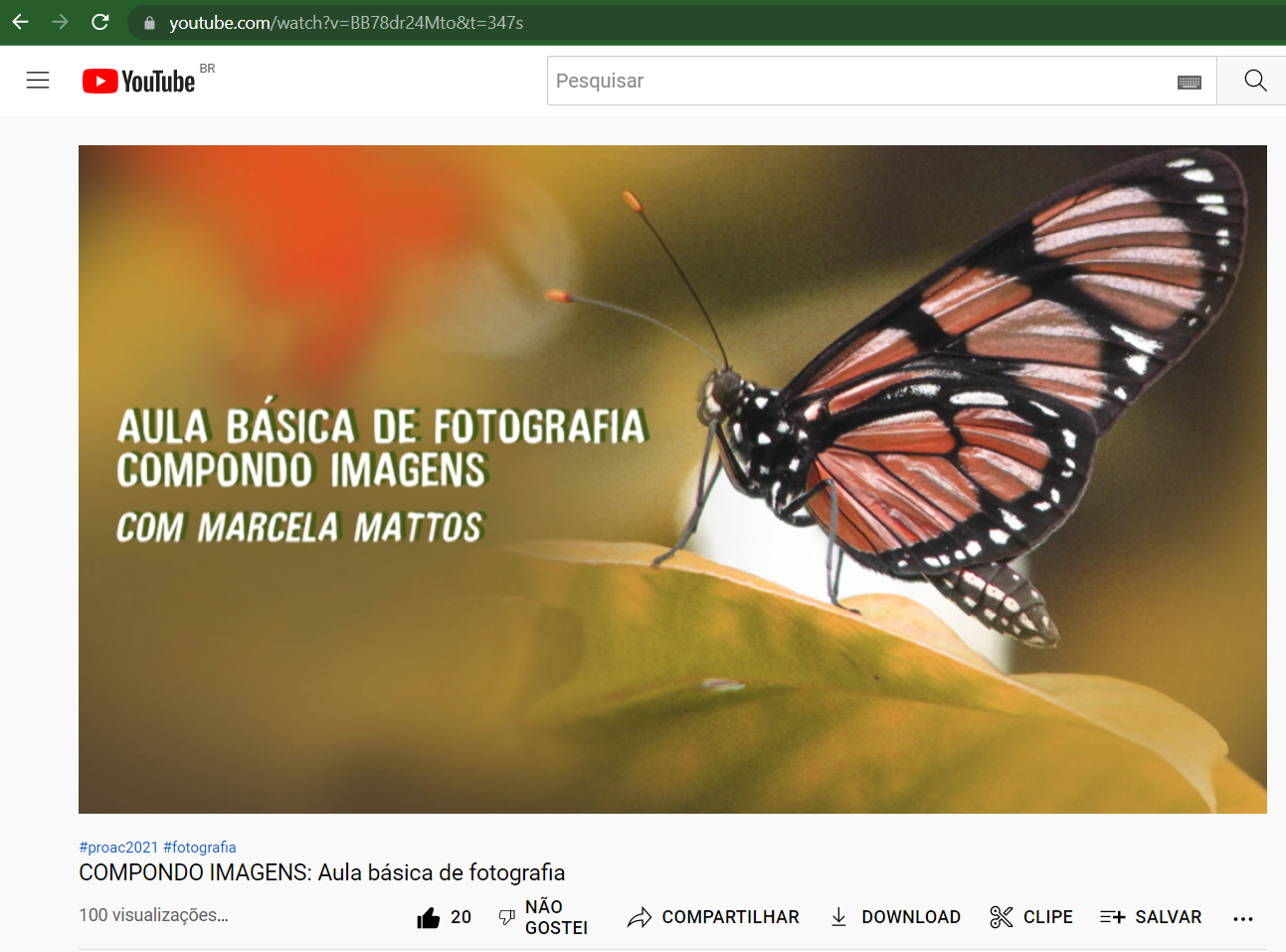Screen dimensions: 1286x952
Task: Go to YouTube home via the logo
Action: click(x=139, y=81)
